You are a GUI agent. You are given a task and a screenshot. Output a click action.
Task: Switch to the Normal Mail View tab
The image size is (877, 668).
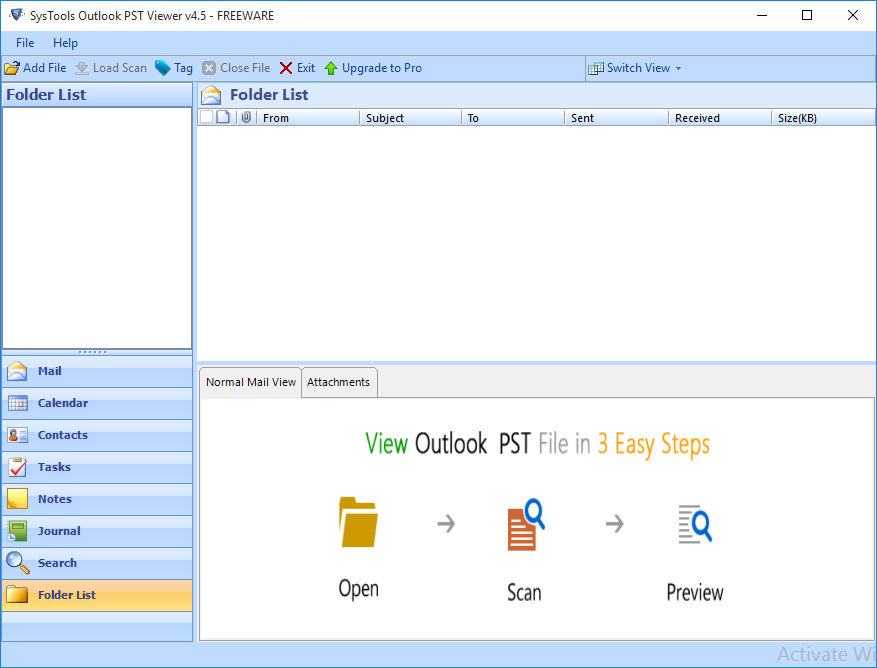tap(251, 382)
